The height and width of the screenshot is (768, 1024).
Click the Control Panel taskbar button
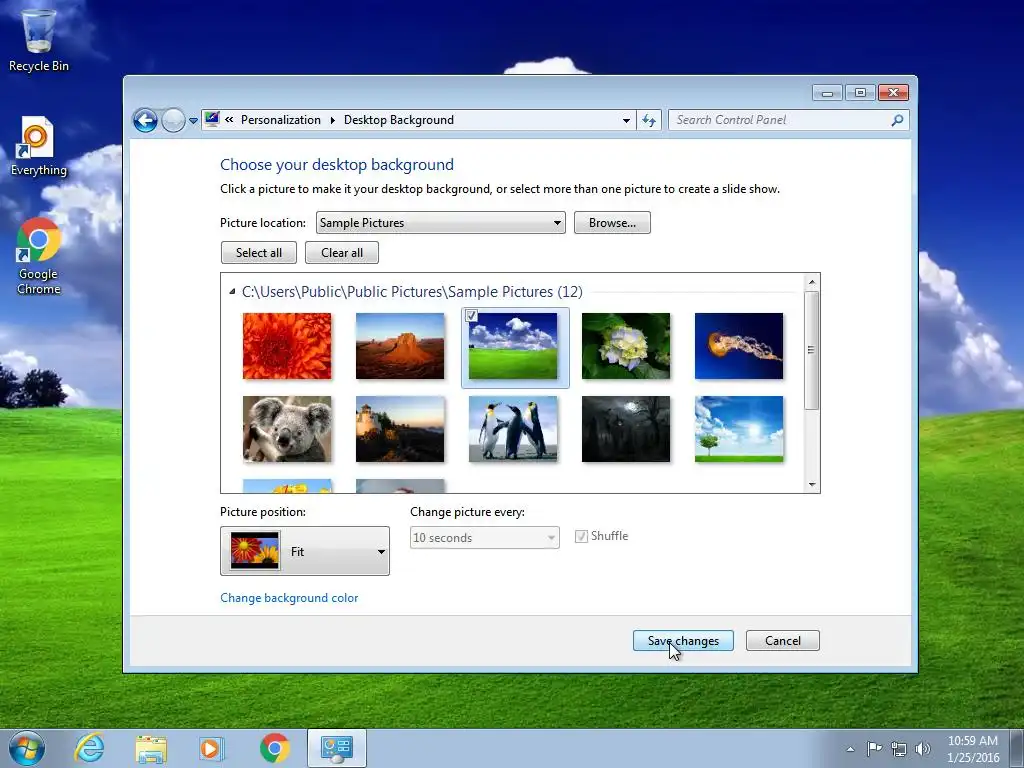pyautogui.click(x=336, y=748)
